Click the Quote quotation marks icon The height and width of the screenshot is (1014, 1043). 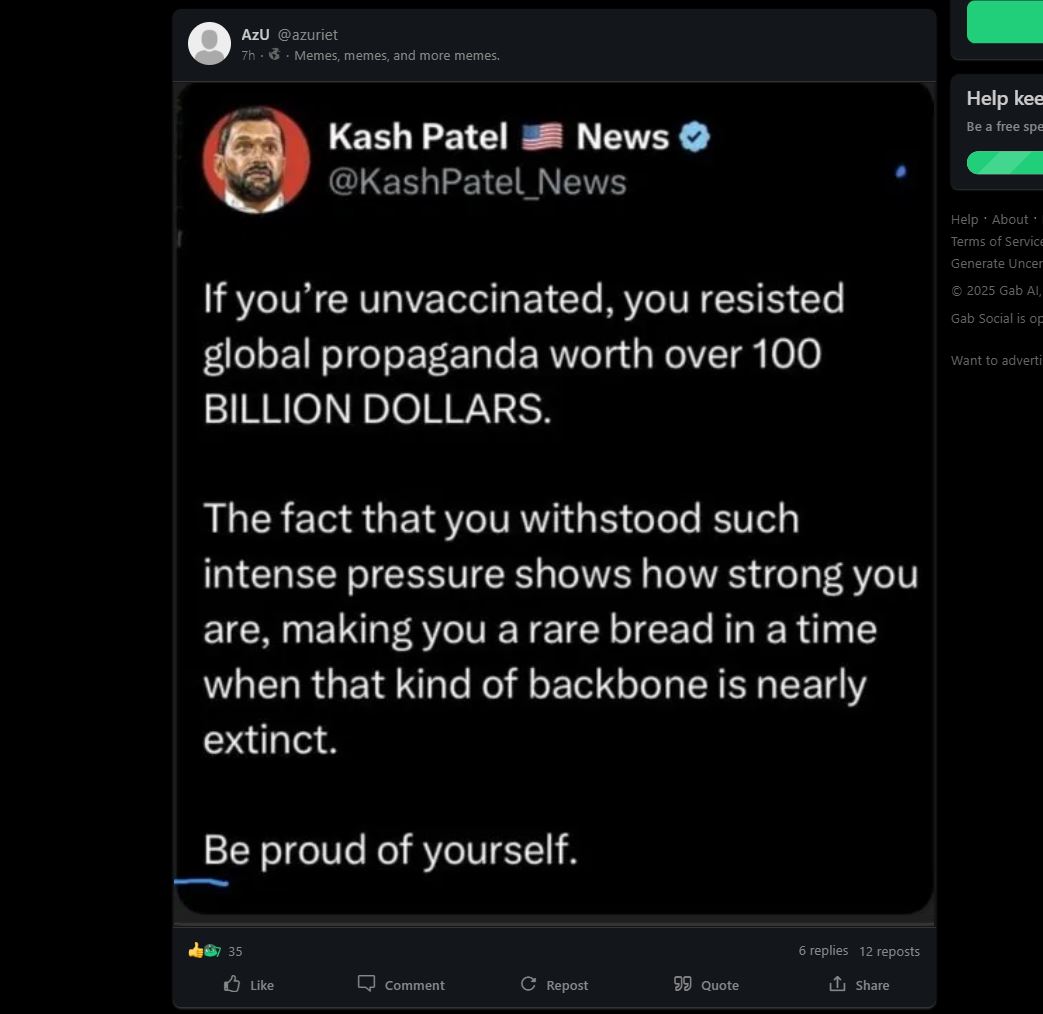683,984
